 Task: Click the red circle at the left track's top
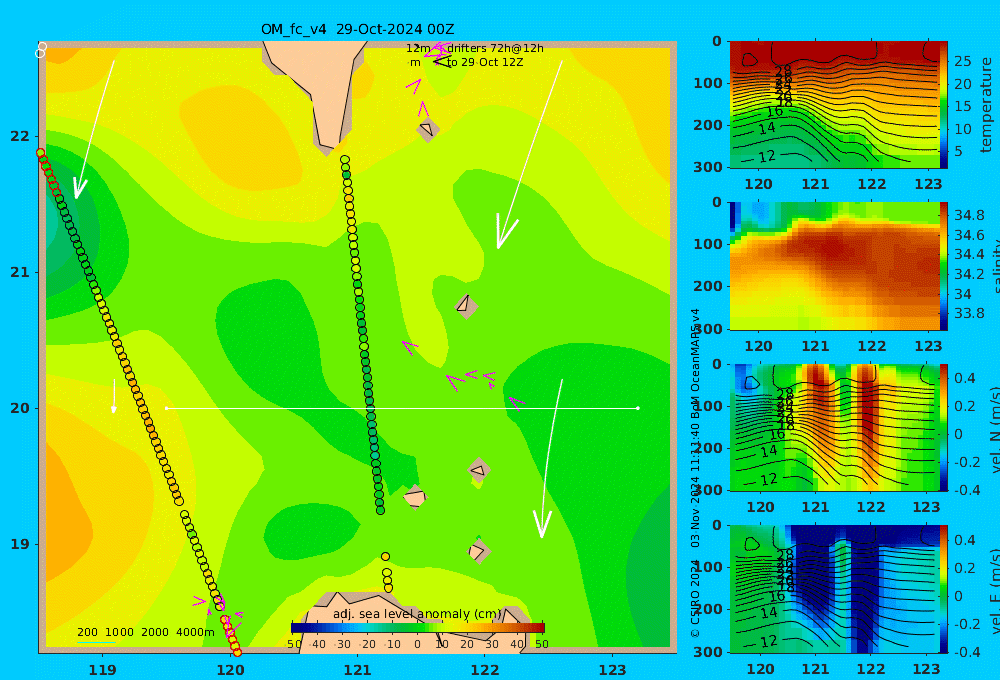click(41, 153)
